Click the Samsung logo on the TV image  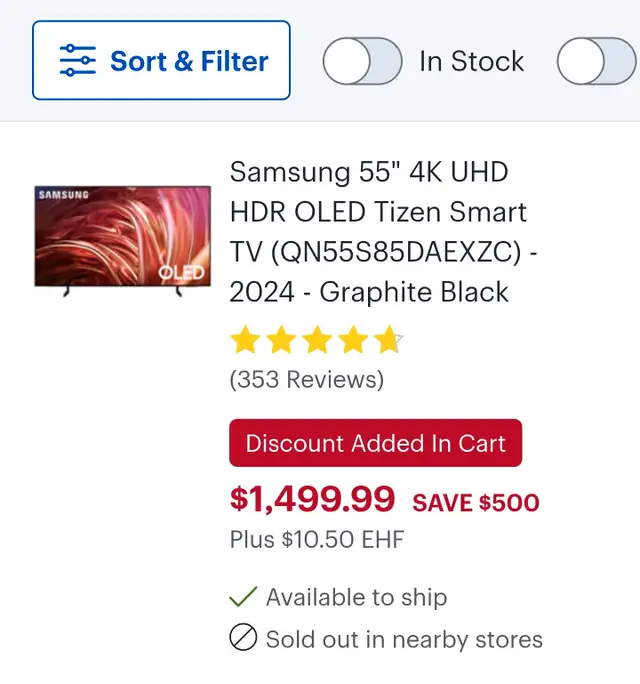tap(64, 195)
